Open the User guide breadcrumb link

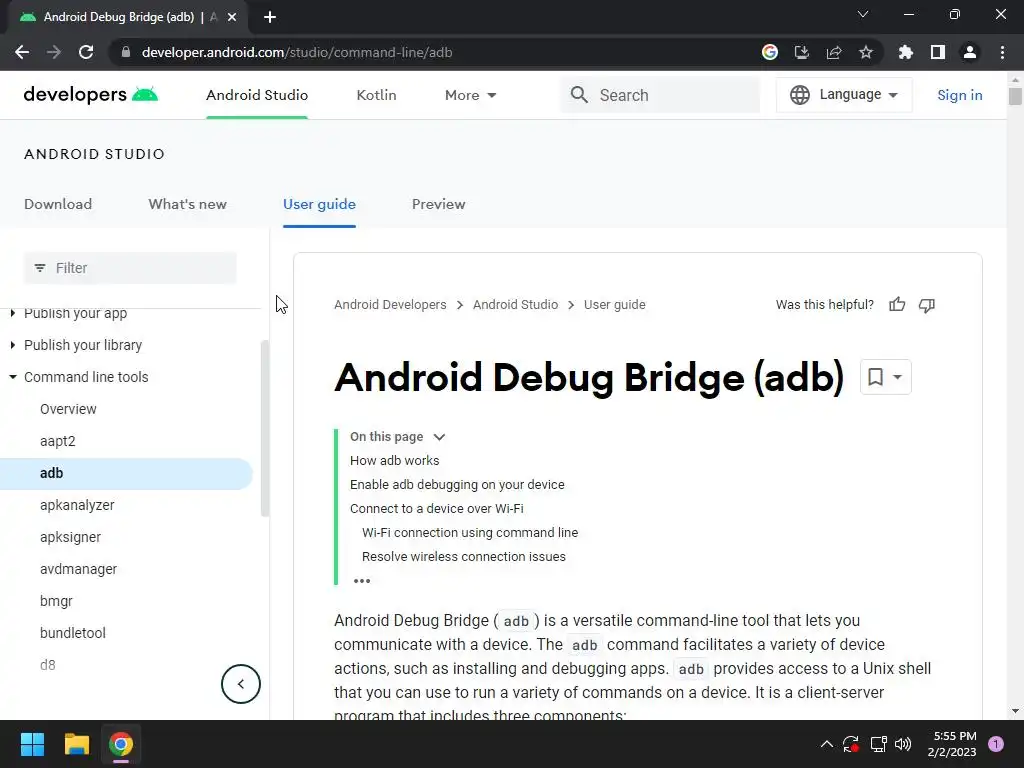(x=615, y=304)
